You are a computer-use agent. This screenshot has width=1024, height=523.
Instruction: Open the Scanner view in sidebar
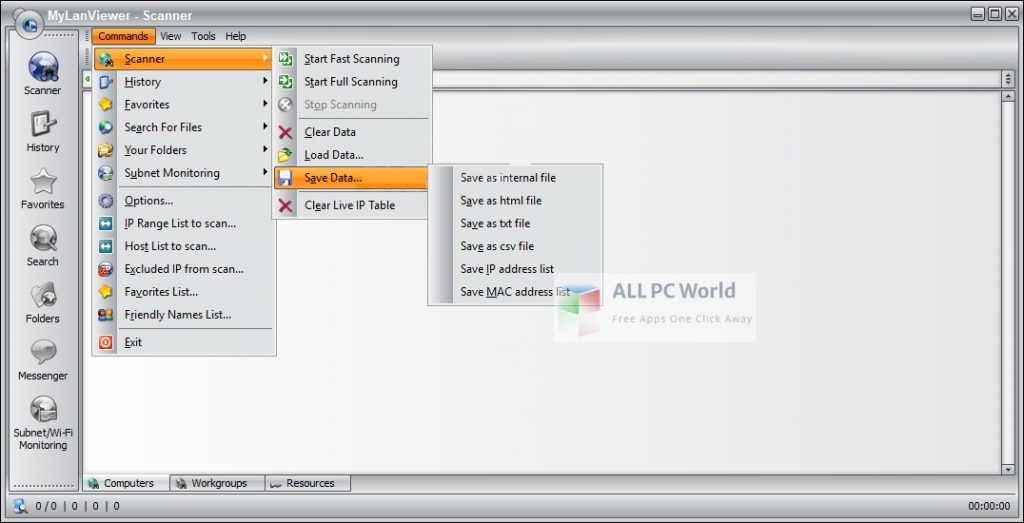(43, 73)
